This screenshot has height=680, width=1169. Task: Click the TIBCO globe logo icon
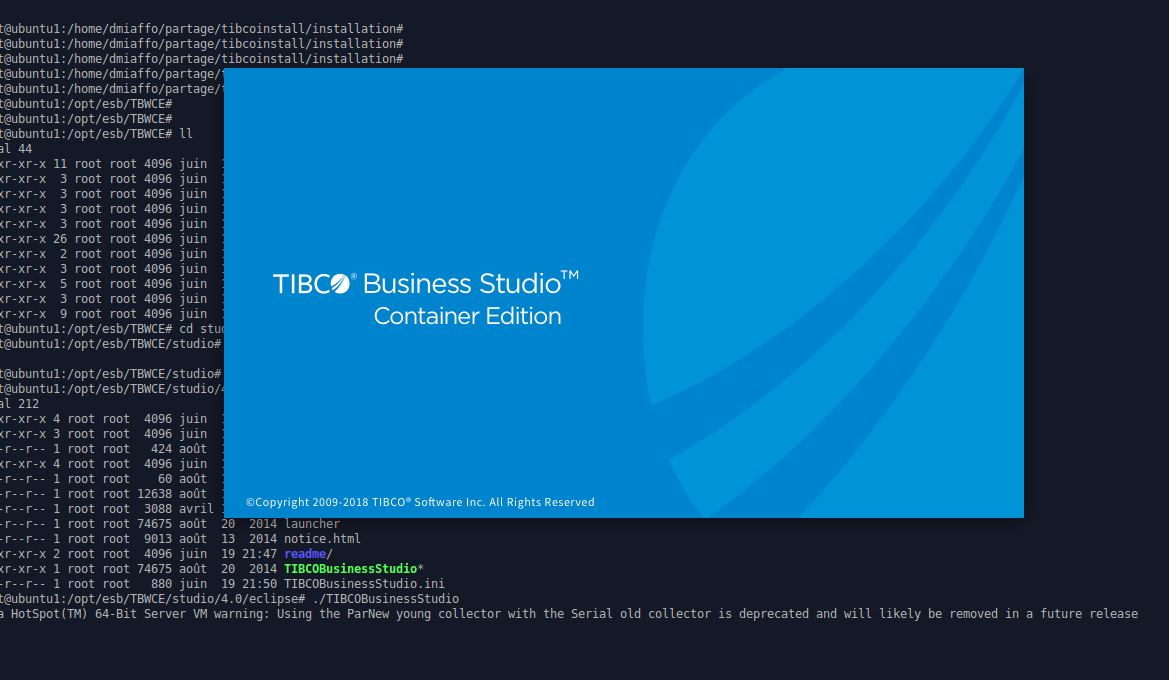tap(338, 283)
